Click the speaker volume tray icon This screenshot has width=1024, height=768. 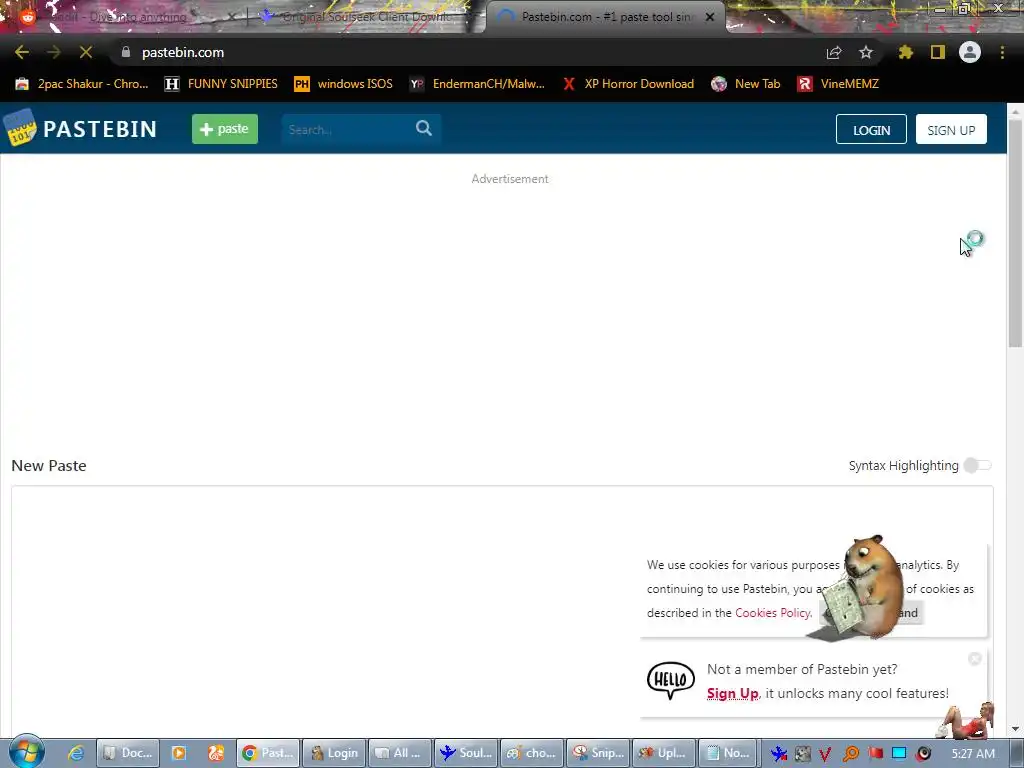923,754
